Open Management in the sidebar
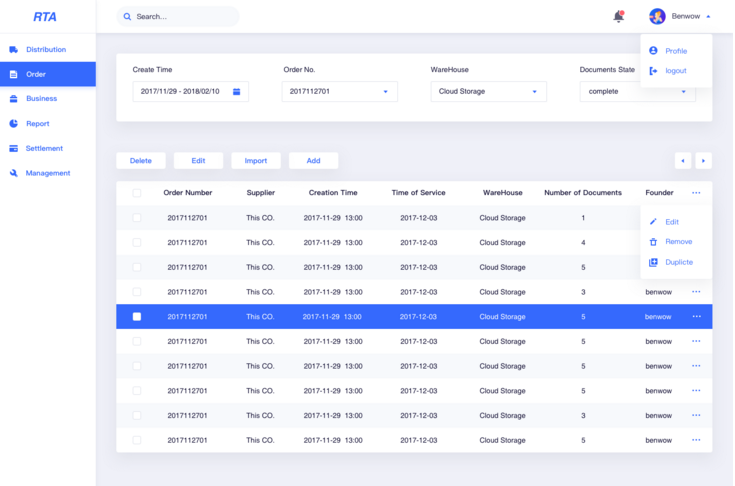The image size is (735, 486). click(48, 173)
